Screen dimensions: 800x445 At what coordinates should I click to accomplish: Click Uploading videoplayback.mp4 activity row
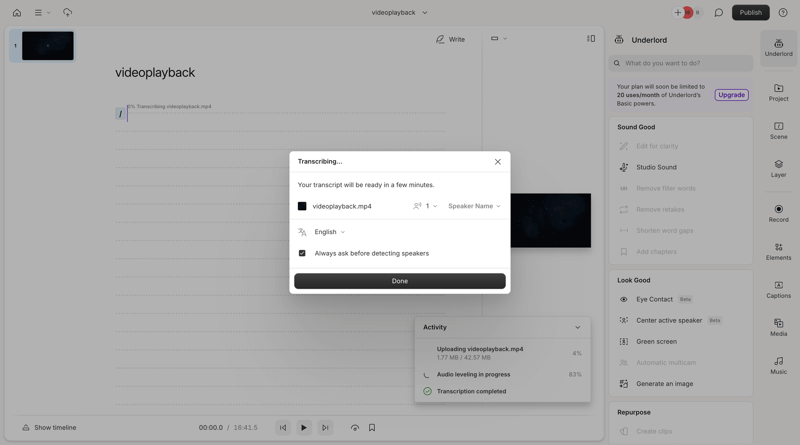click(x=503, y=353)
